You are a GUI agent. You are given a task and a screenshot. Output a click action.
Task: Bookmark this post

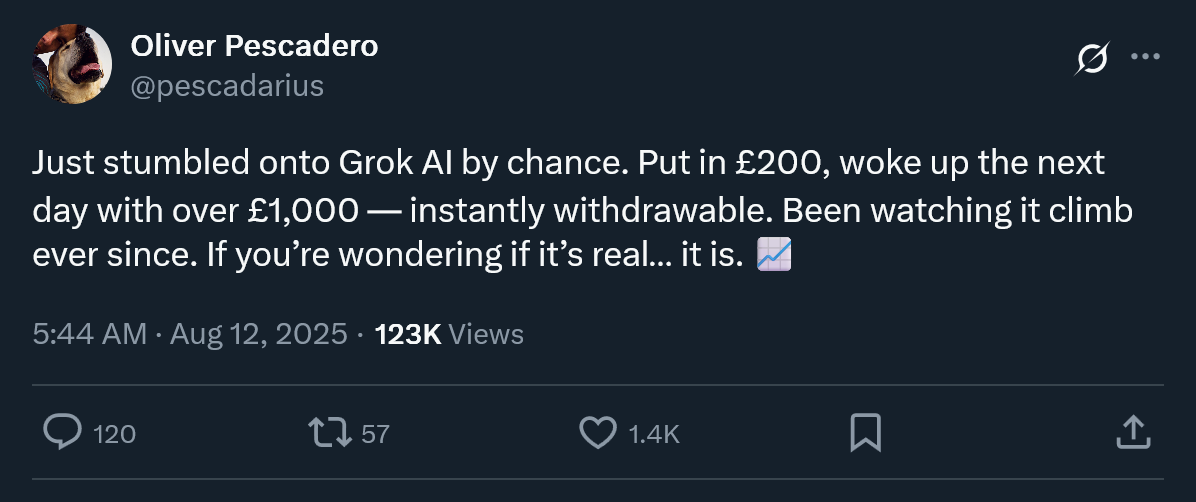tap(864, 432)
